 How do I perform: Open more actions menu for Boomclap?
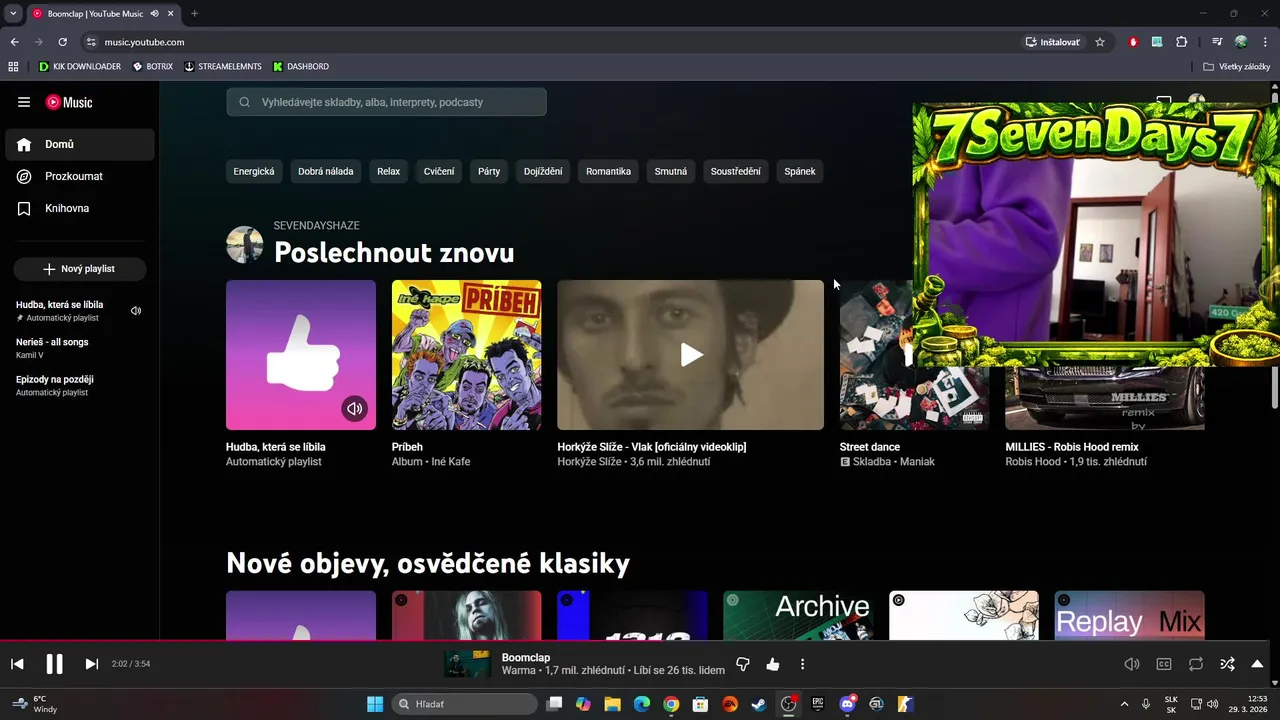click(x=802, y=664)
